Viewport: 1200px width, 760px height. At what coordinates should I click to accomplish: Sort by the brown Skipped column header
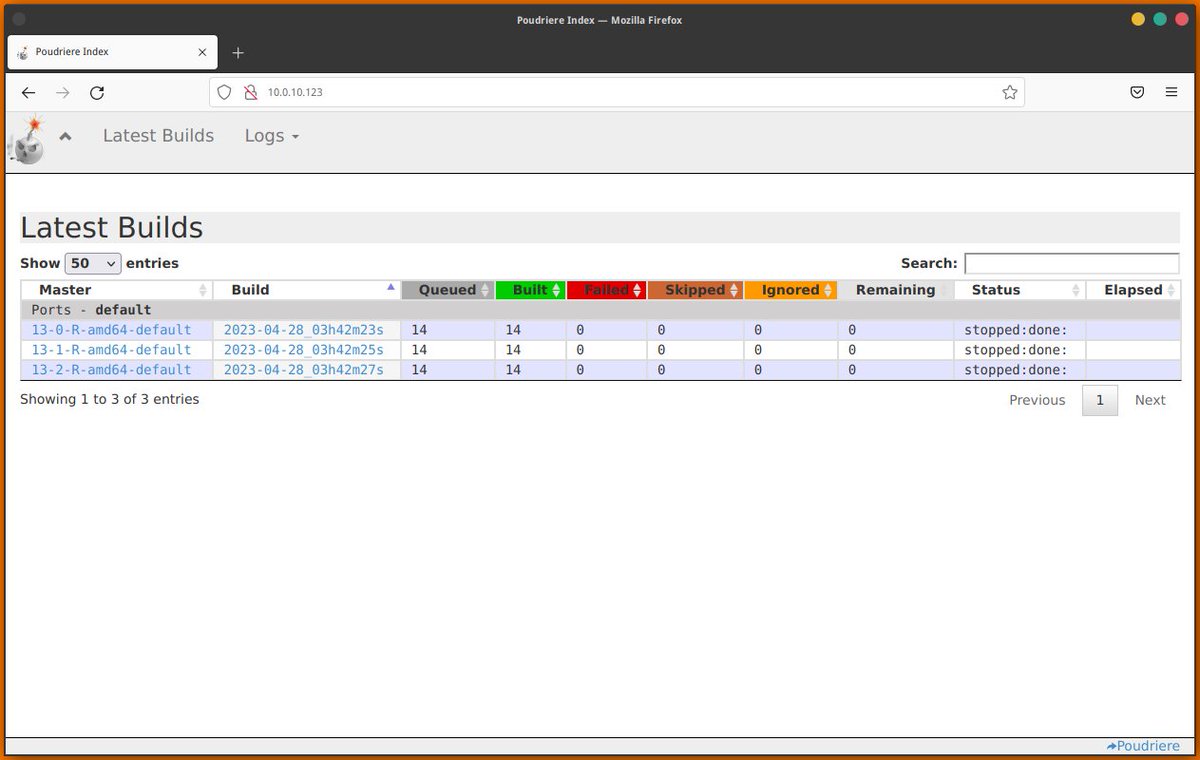[695, 290]
